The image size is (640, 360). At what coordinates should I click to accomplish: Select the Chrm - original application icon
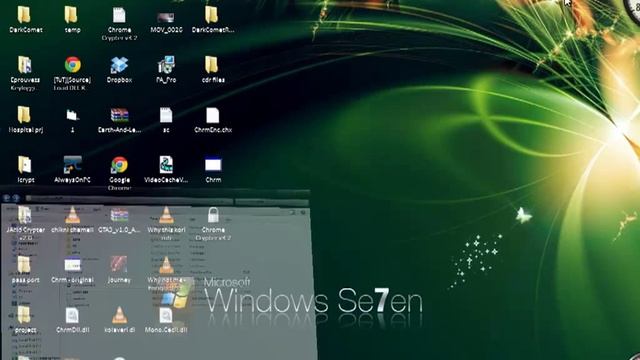pos(73,265)
